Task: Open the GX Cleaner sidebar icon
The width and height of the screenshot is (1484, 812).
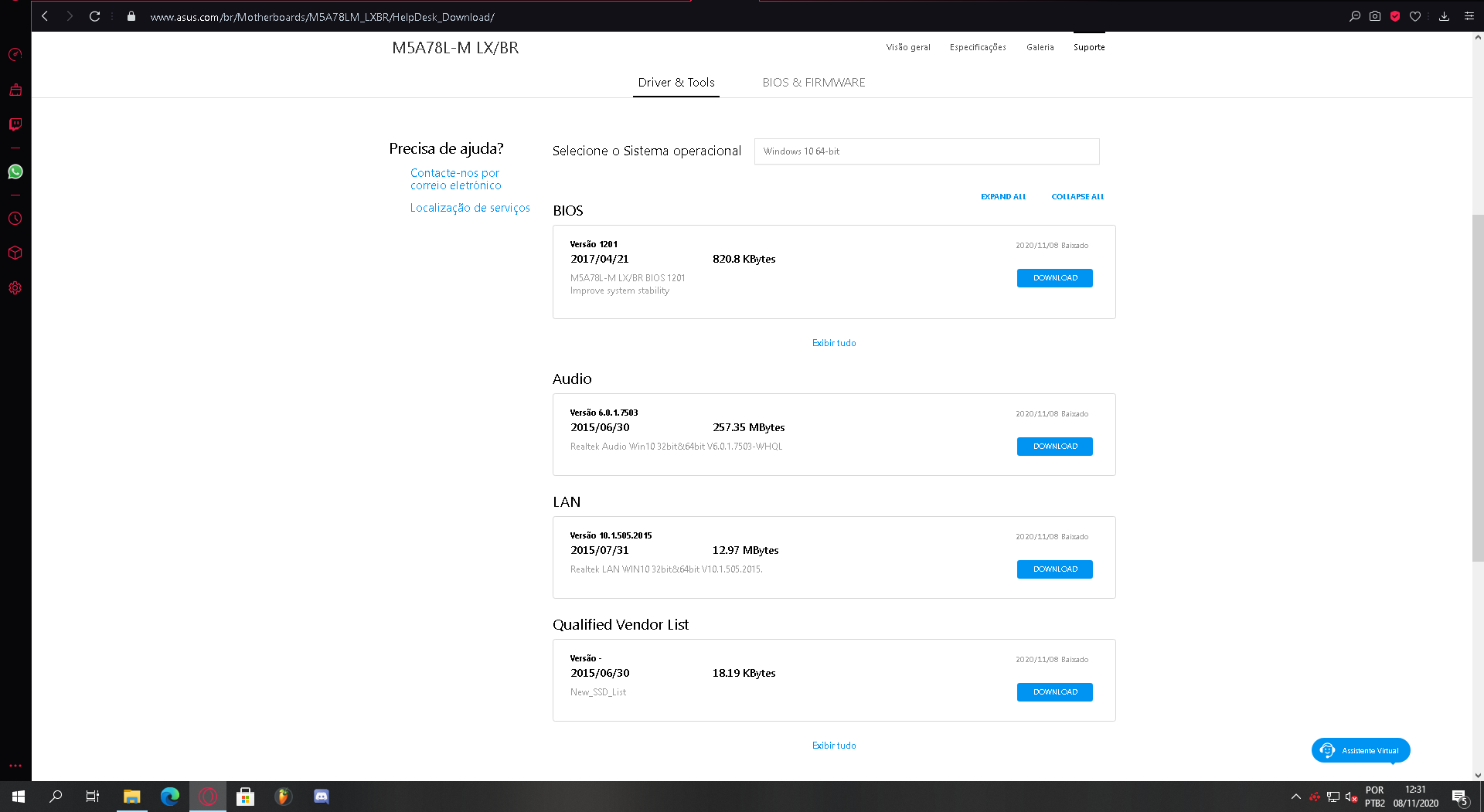Action: pyautogui.click(x=15, y=90)
